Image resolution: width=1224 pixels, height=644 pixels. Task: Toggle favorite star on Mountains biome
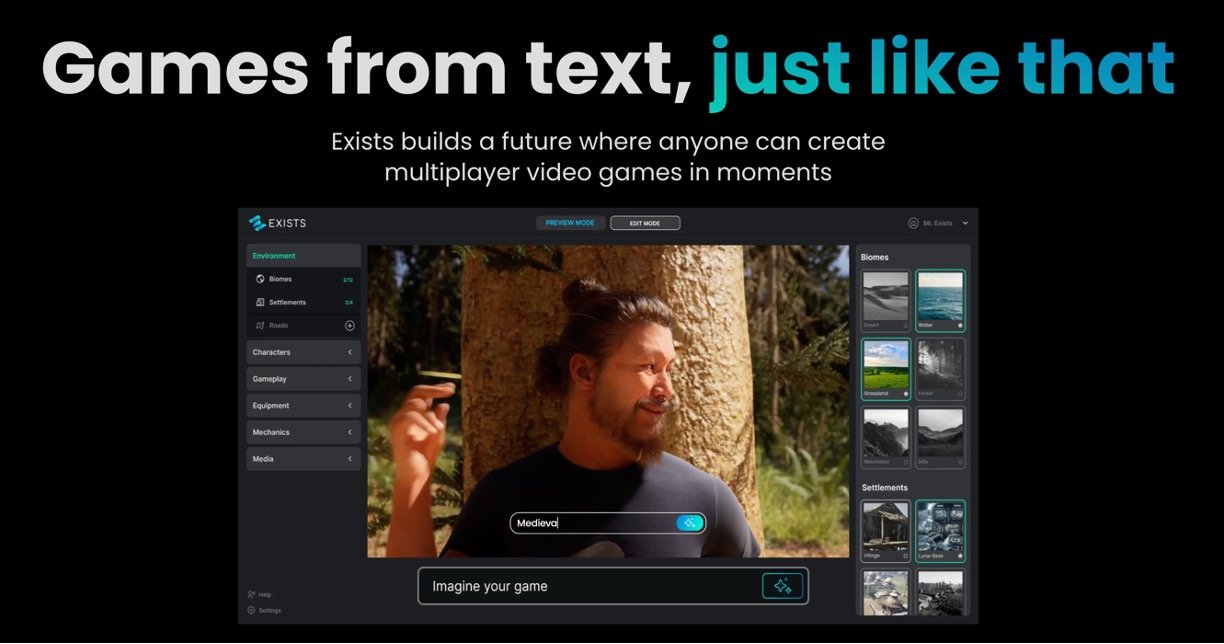906,462
